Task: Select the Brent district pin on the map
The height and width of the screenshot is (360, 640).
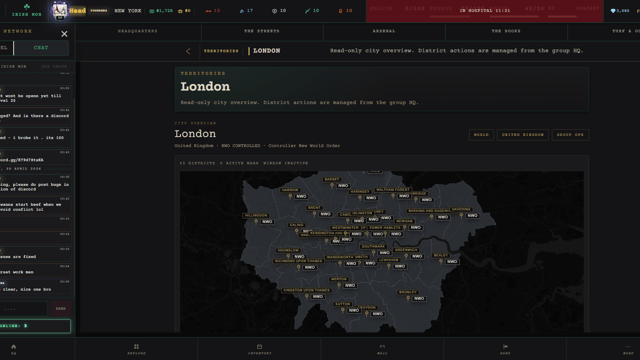Action: 314,214
